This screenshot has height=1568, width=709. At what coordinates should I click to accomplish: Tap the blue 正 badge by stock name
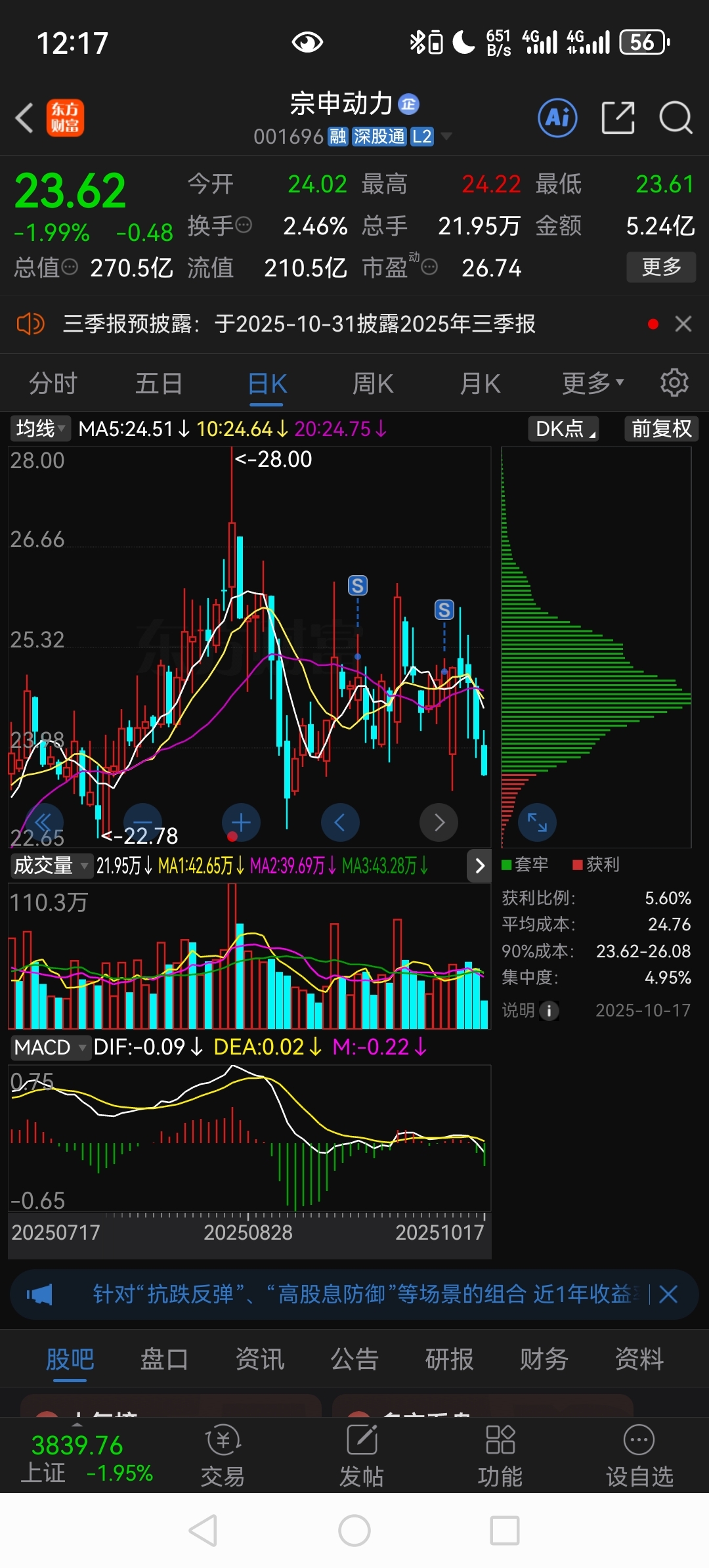click(x=409, y=104)
